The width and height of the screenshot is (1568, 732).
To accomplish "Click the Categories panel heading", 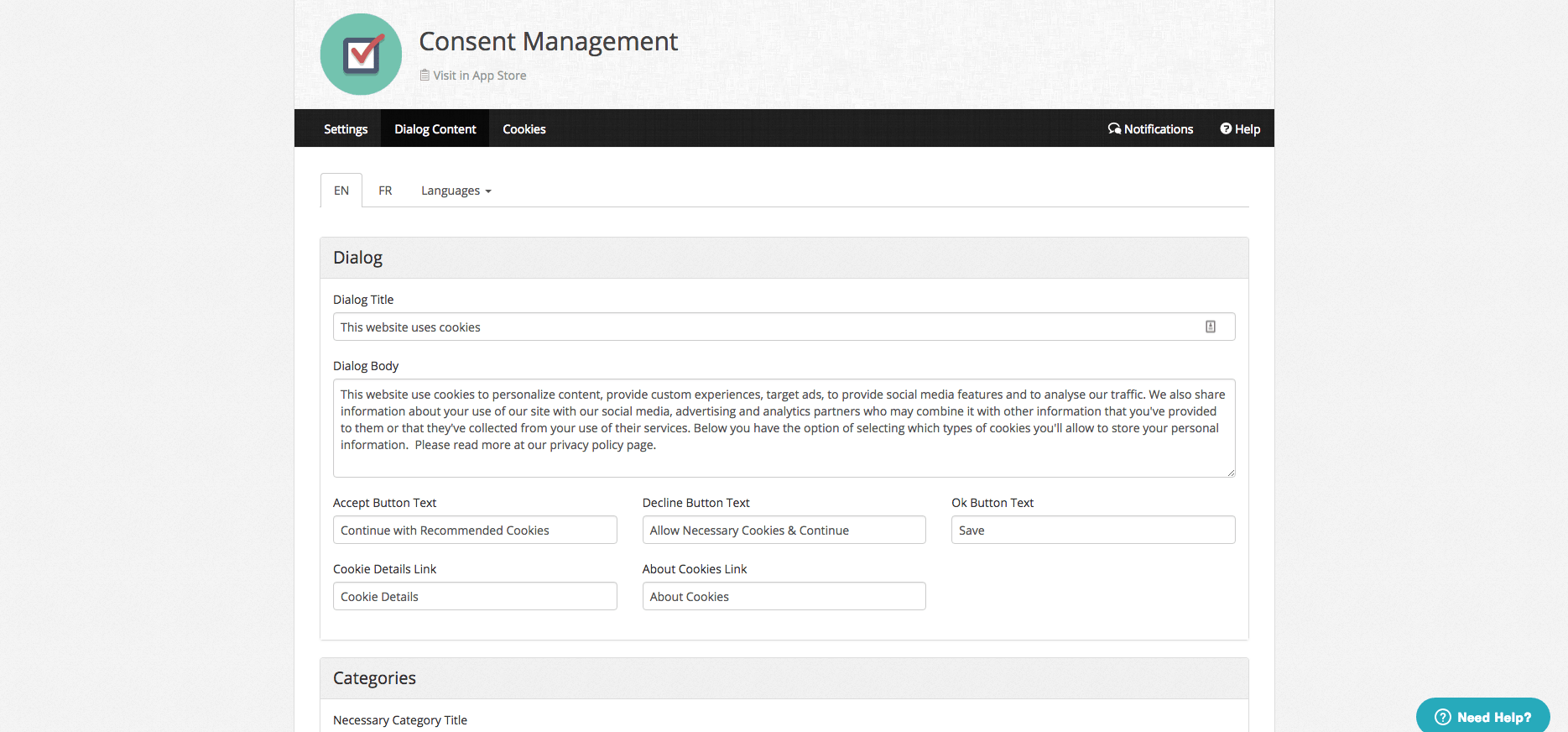I will (x=374, y=678).
